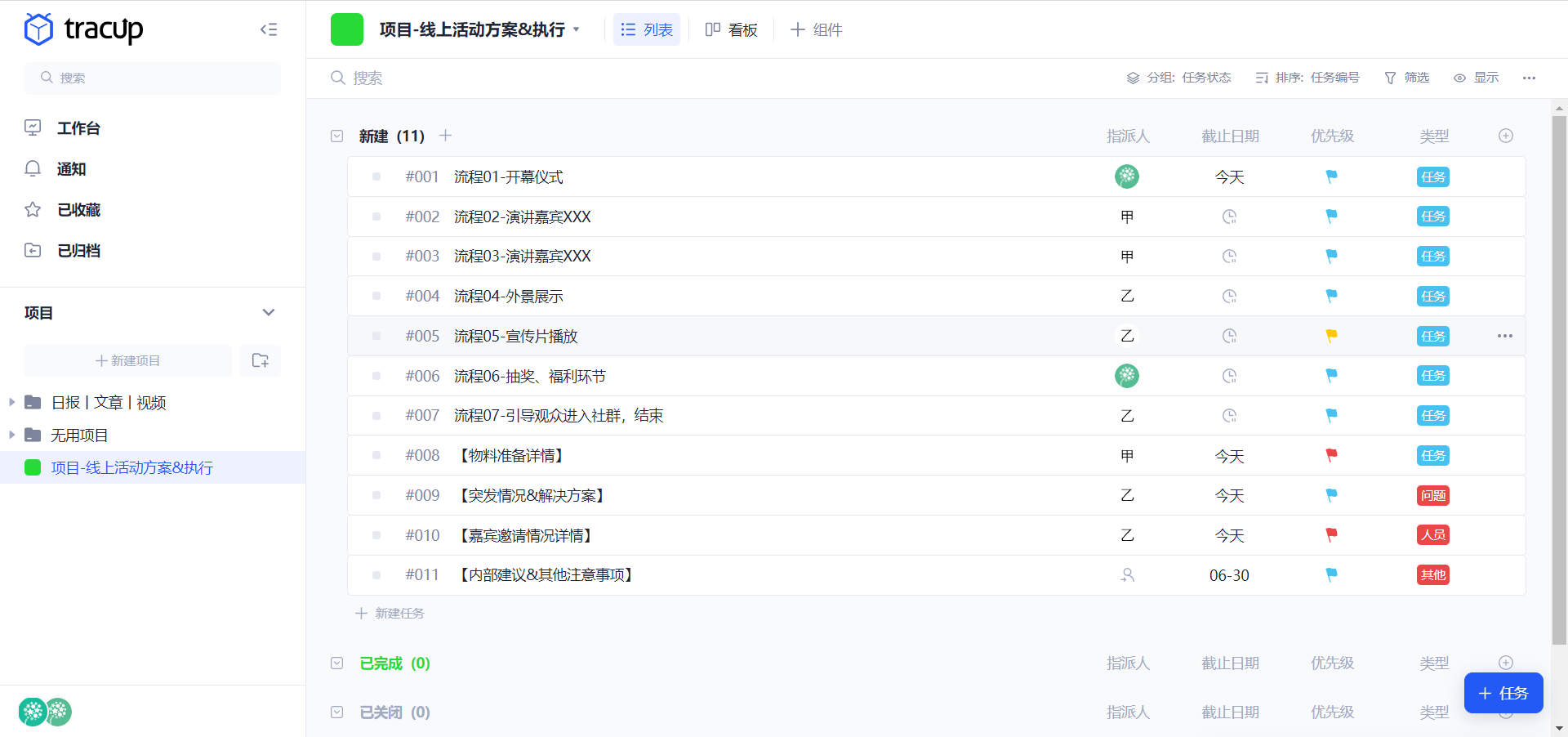This screenshot has height=737, width=1568.
Task: Open the more actions menu on task #005
Action: pos(1506,335)
